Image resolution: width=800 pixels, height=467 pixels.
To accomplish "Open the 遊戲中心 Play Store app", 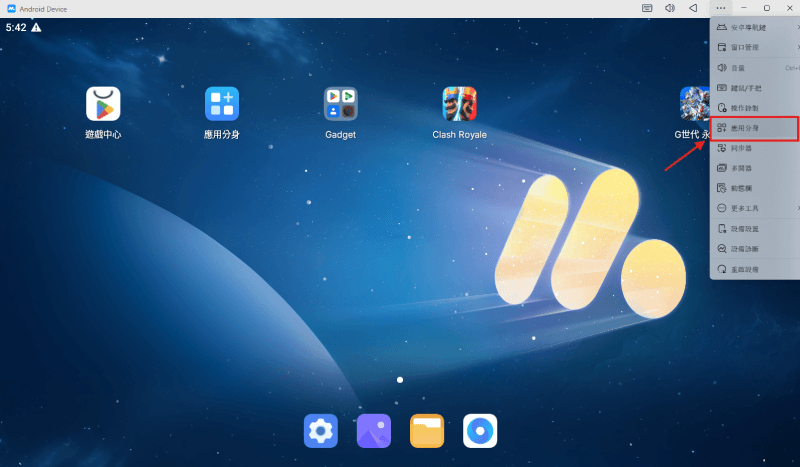I will (x=103, y=104).
